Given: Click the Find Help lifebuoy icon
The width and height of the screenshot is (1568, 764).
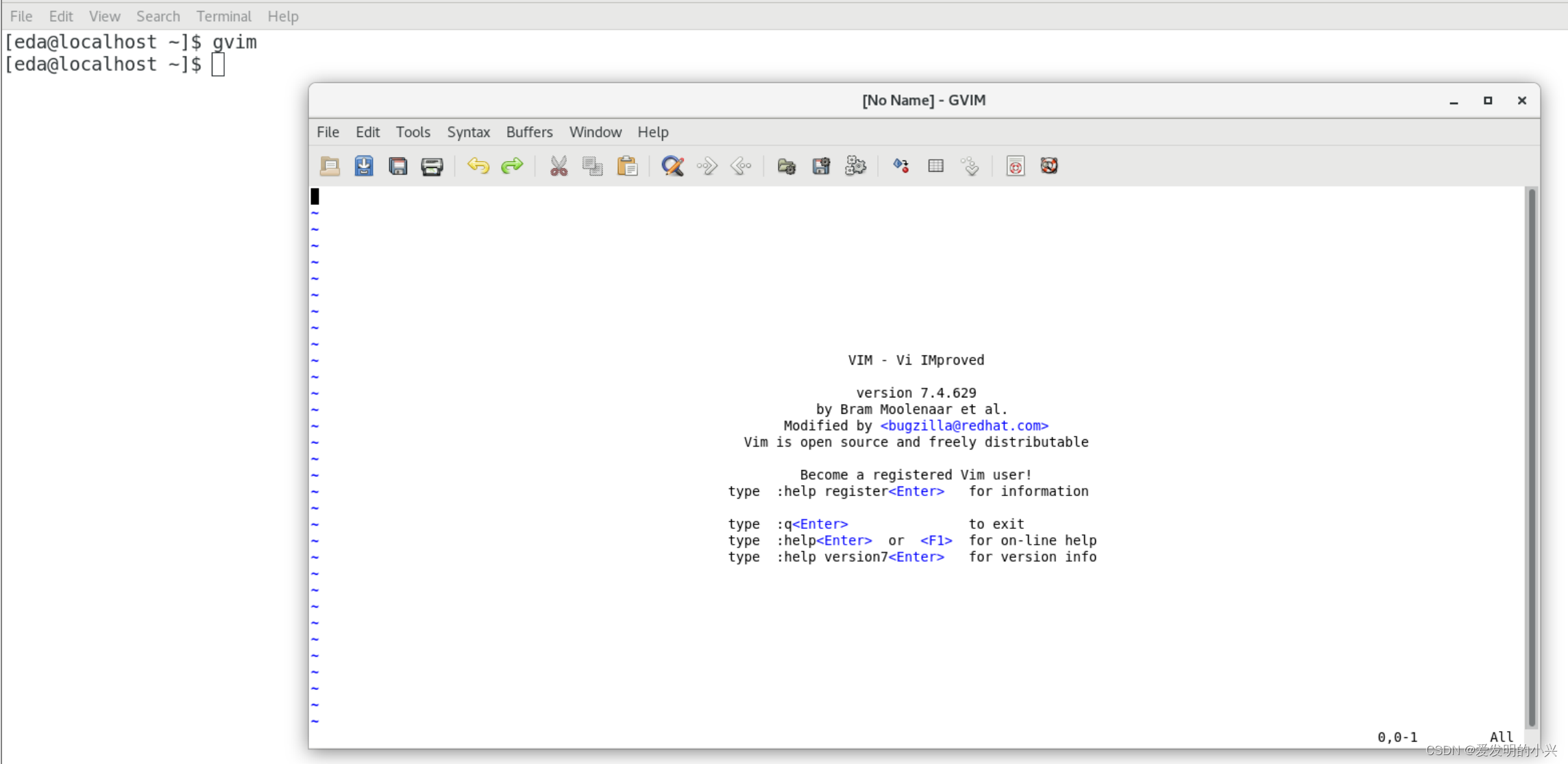Looking at the screenshot, I should click(x=1049, y=166).
